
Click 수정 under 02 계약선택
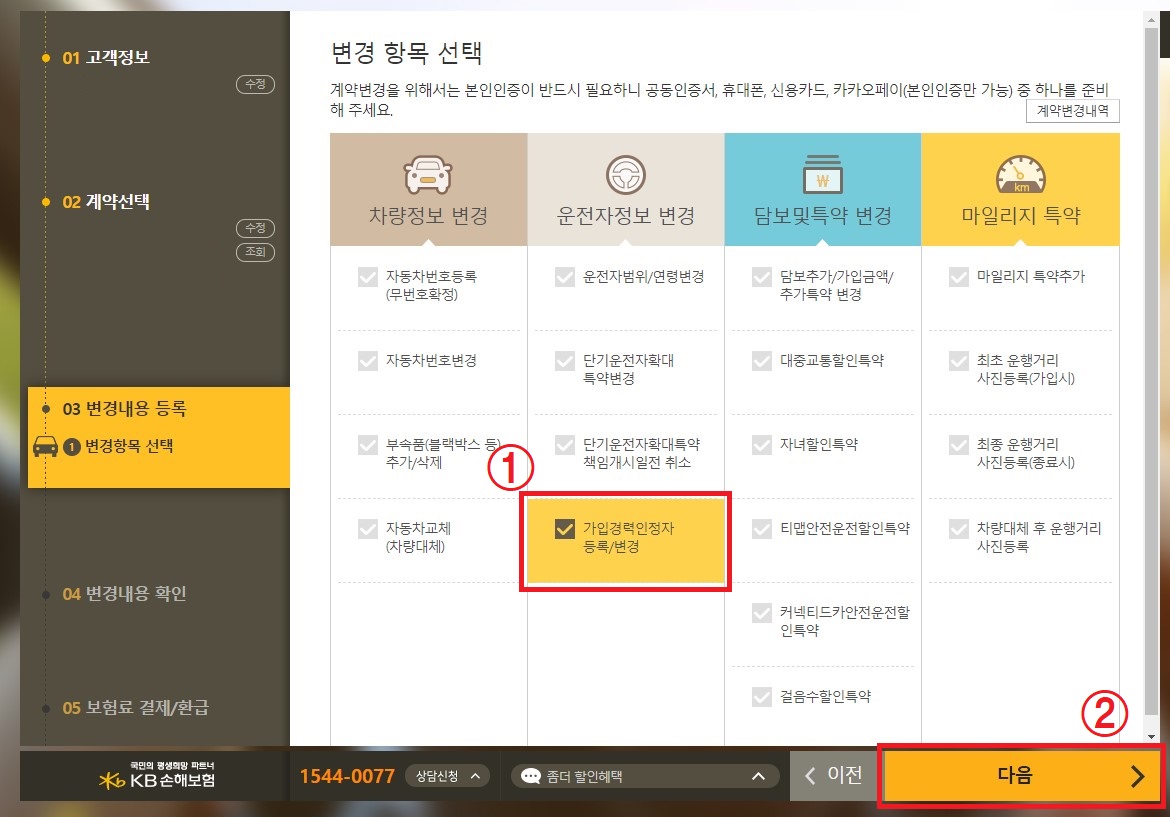(x=255, y=228)
